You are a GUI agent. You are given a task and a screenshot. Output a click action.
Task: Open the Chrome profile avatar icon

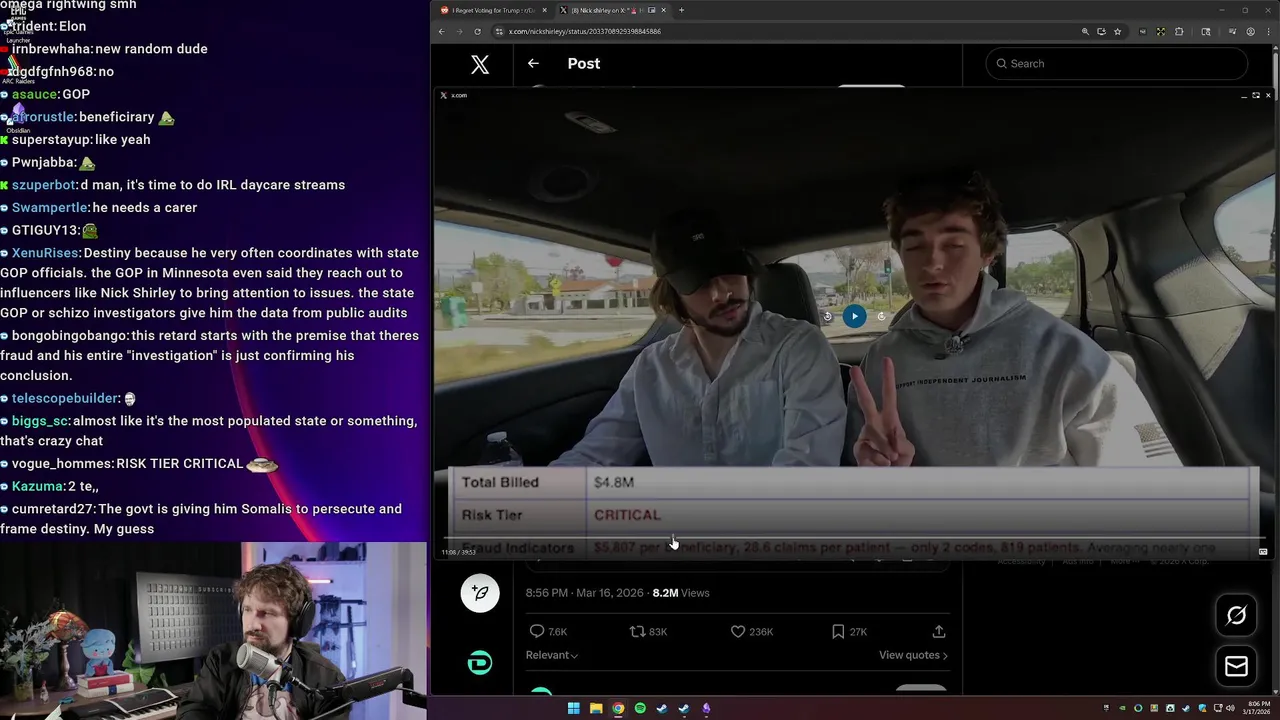pyautogui.click(x=1250, y=31)
